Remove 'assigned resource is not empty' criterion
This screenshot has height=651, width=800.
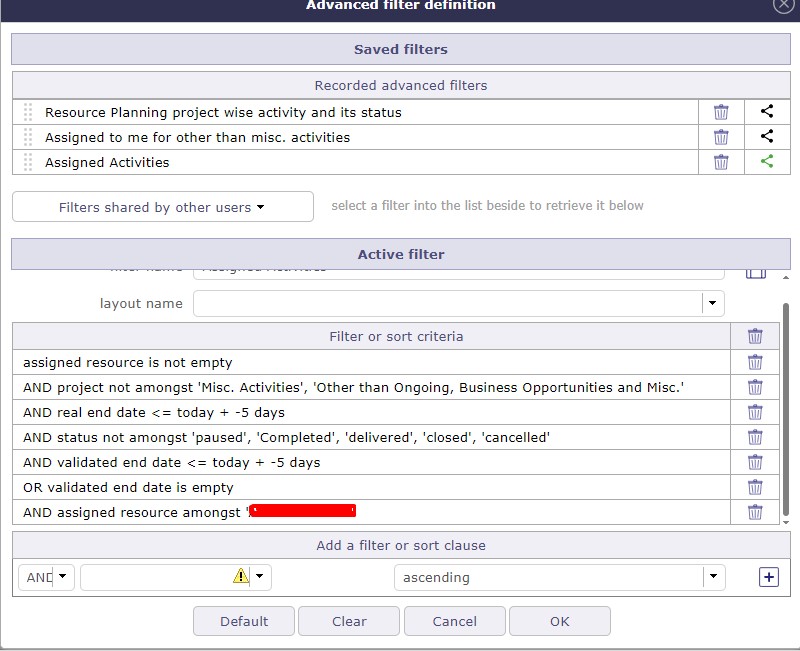click(x=755, y=362)
